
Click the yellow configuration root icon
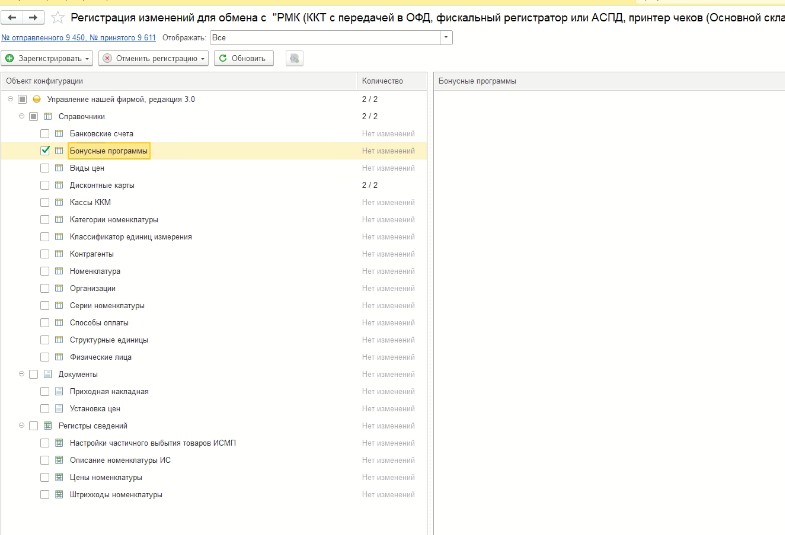coord(36,99)
